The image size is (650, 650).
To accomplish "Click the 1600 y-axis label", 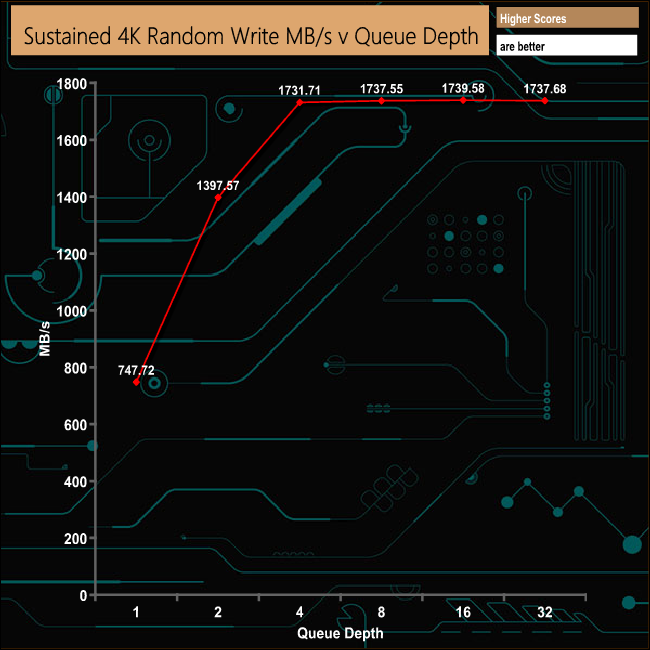I will pyautogui.click(x=72, y=141).
